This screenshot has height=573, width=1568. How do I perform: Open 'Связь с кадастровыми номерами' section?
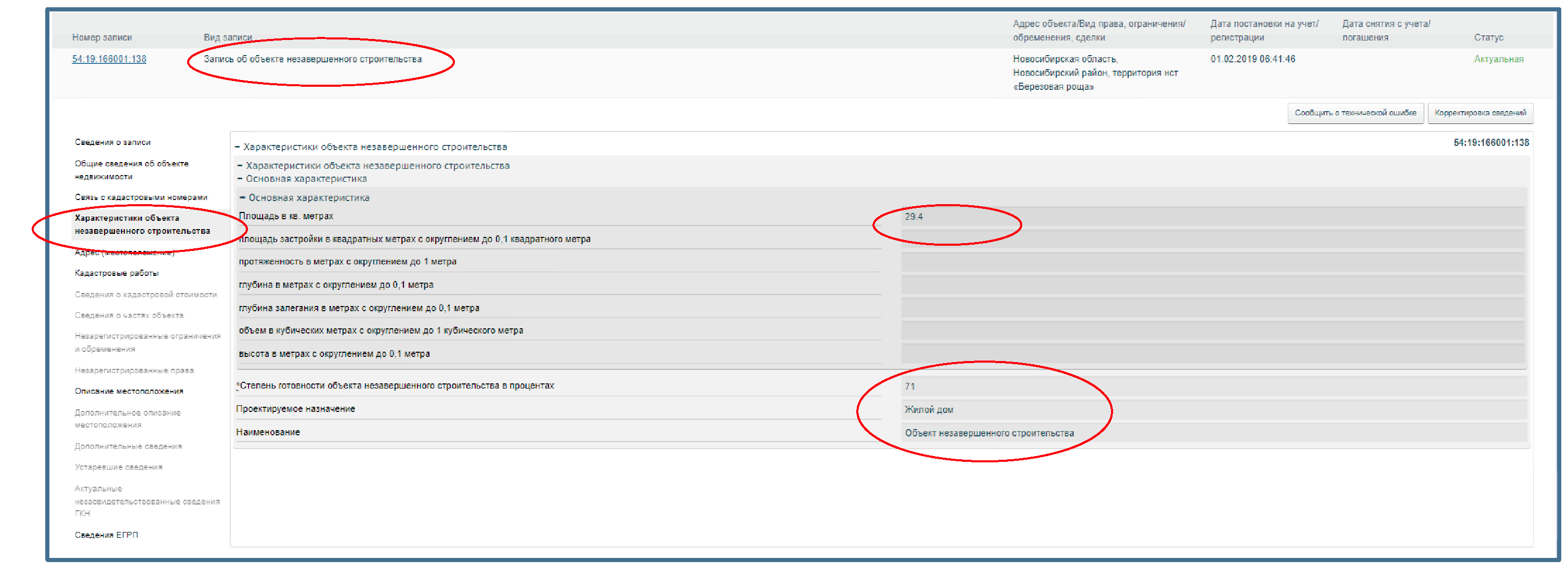tap(140, 198)
